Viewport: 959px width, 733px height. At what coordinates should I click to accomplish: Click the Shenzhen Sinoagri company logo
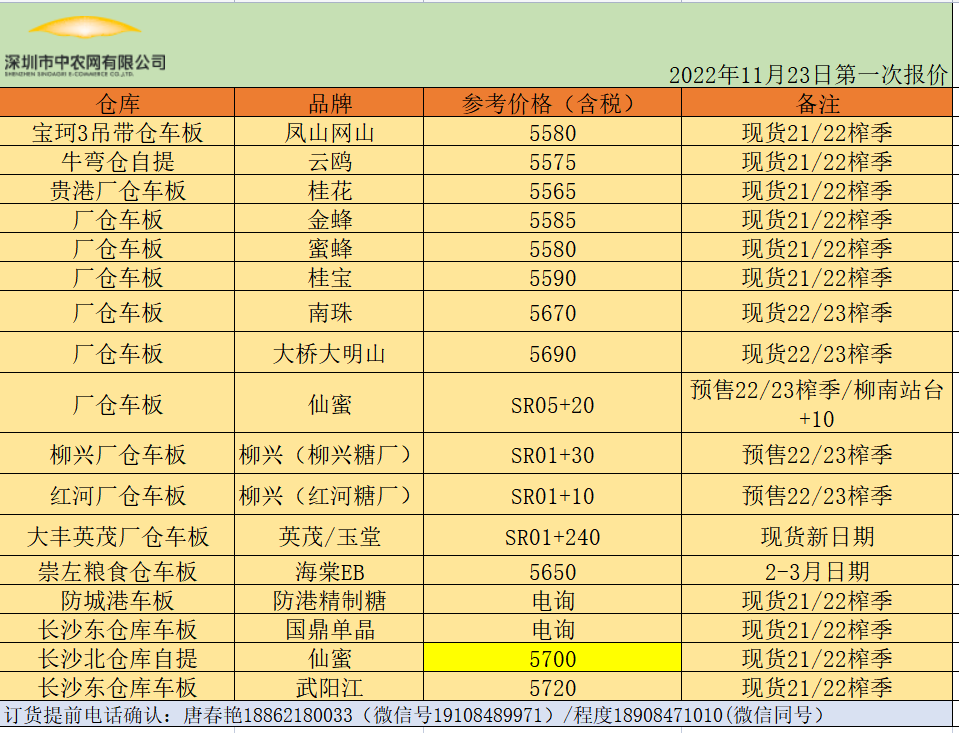coord(85,45)
